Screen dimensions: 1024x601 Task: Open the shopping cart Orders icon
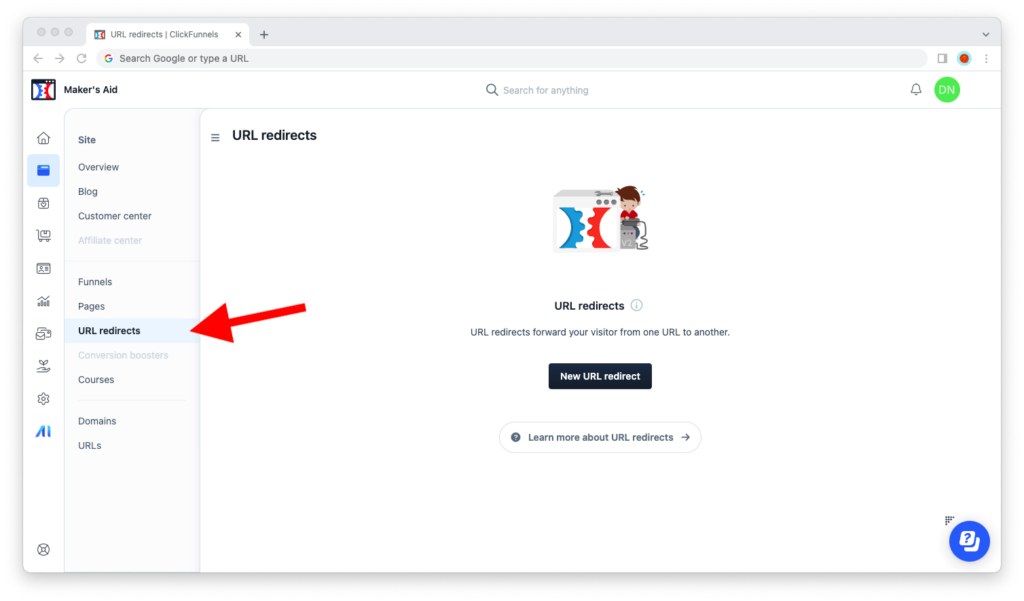pos(43,236)
